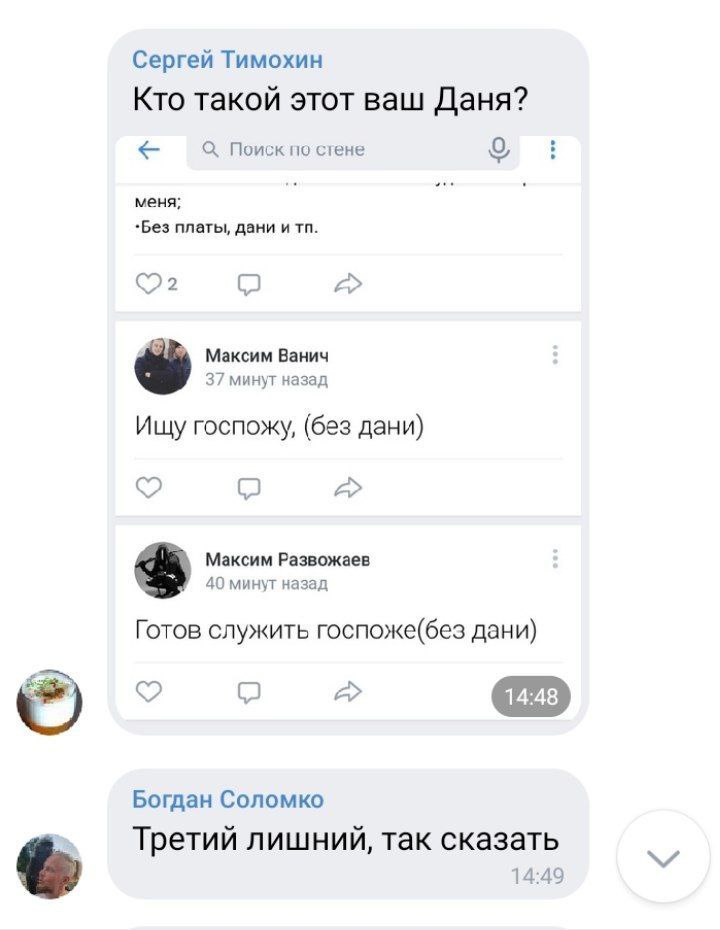Open Максим Ванич profile picture

point(163,366)
